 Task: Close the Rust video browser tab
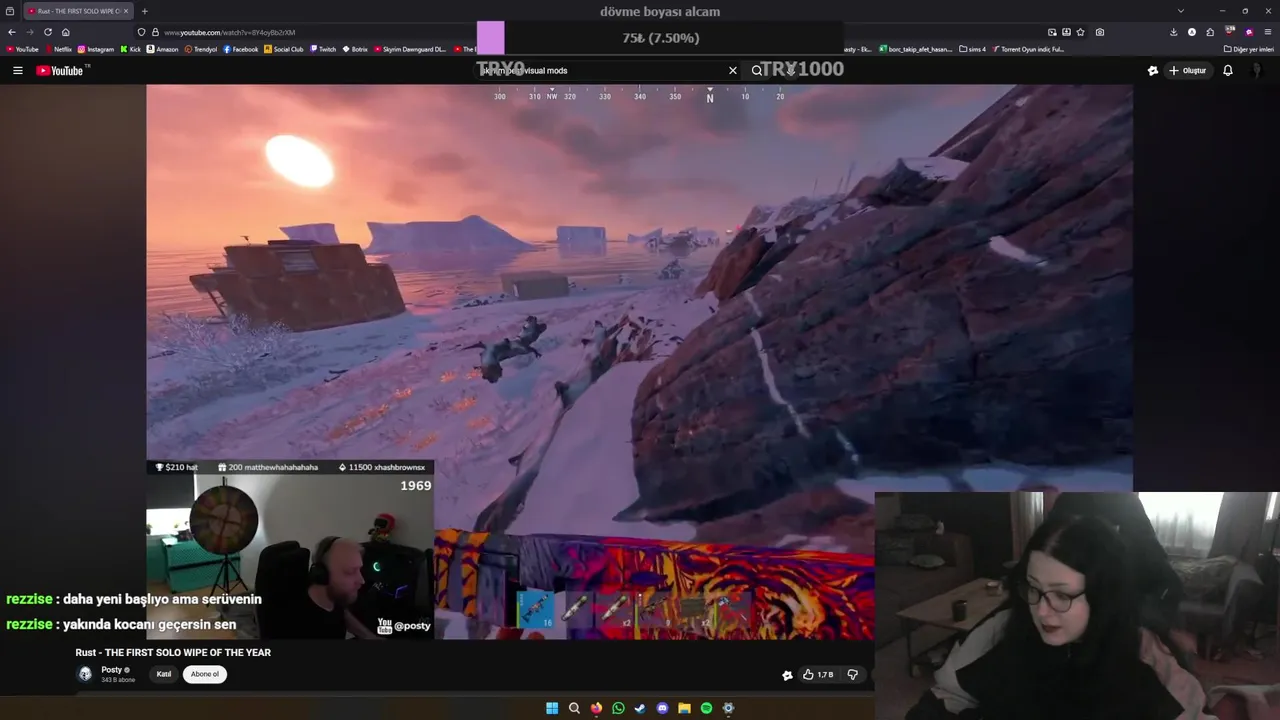126,11
